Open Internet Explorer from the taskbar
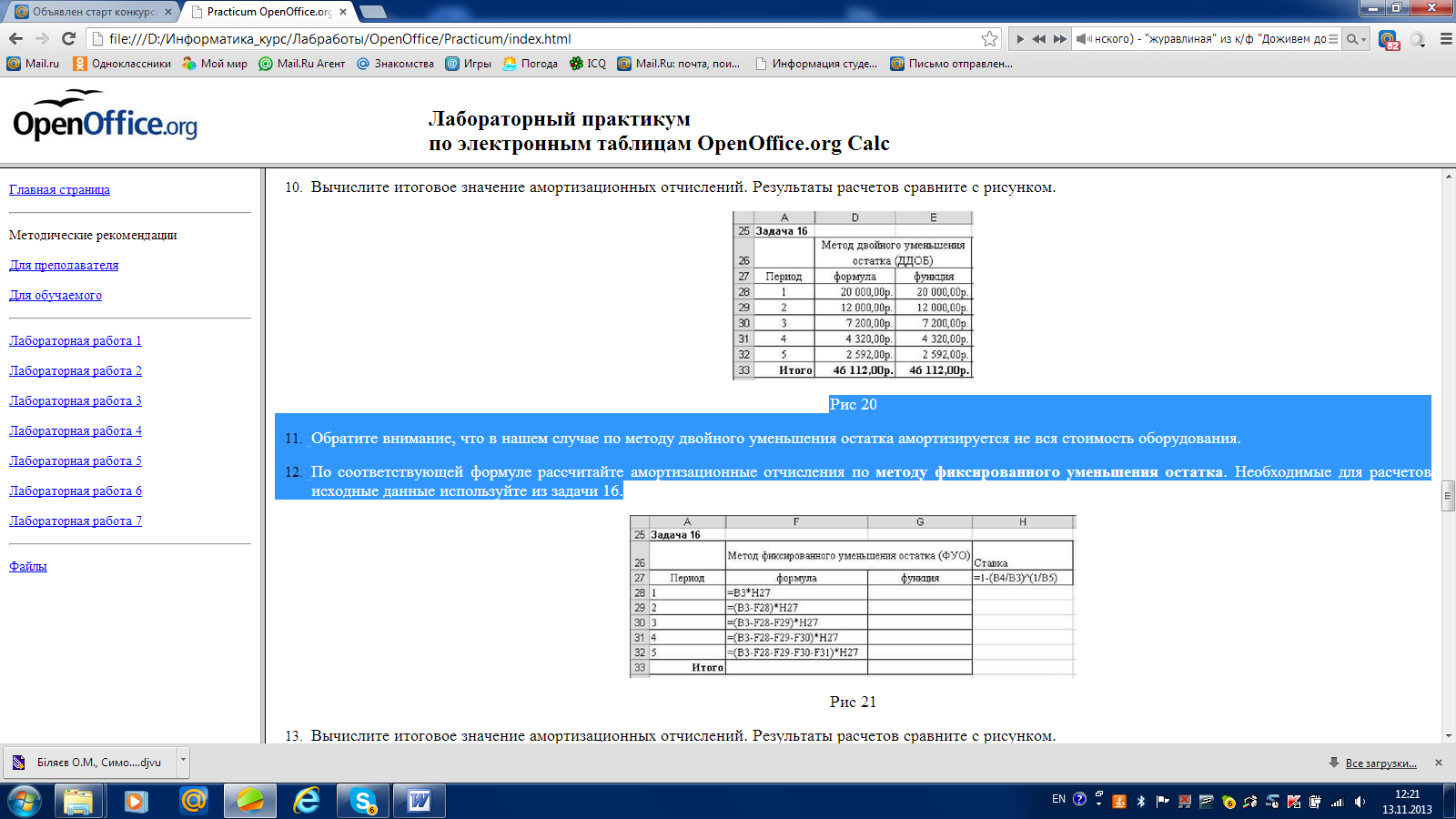The width and height of the screenshot is (1456, 819). 307,801
